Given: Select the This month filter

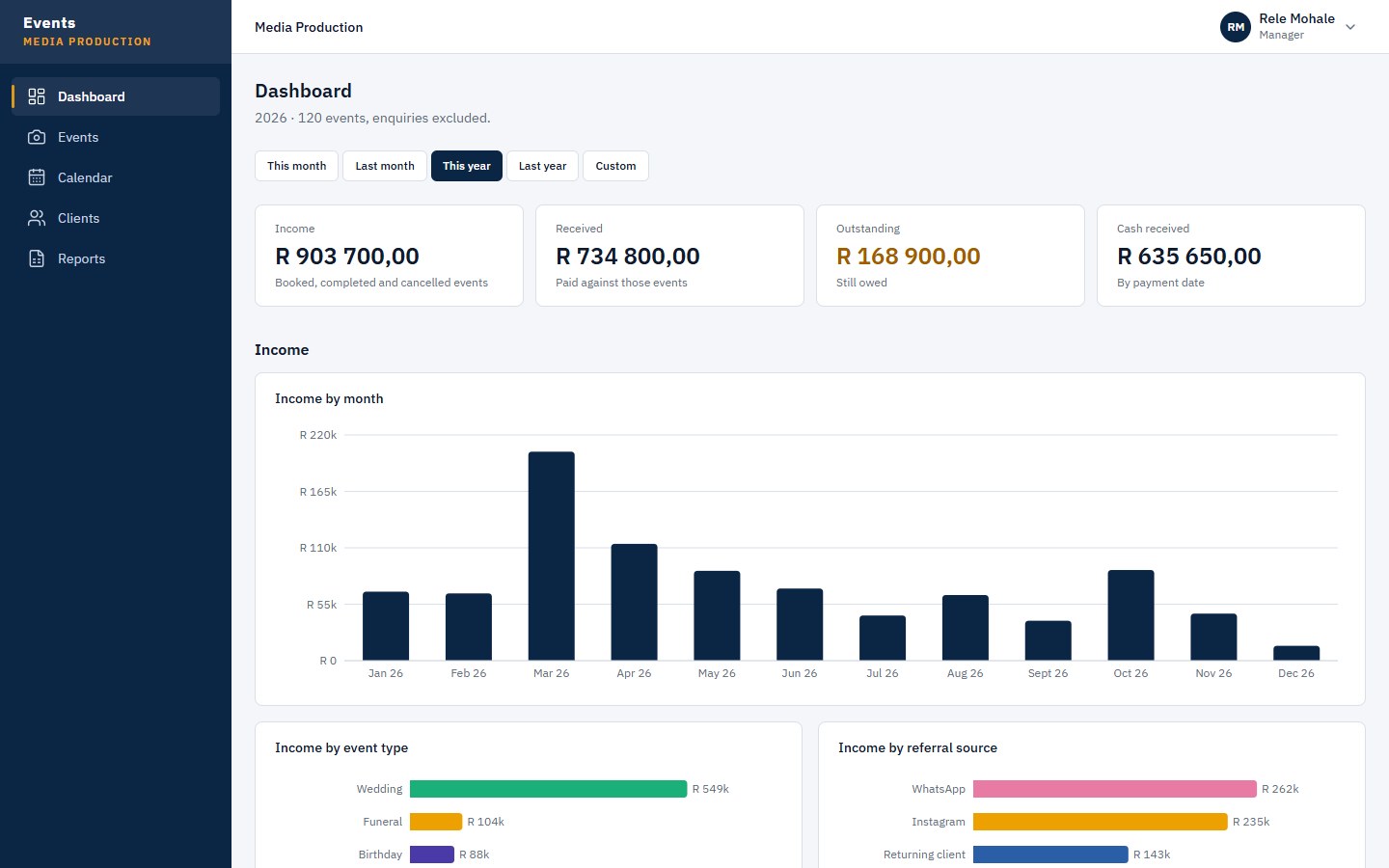Looking at the screenshot, I should pyautogui.click(x=297, y=166).
